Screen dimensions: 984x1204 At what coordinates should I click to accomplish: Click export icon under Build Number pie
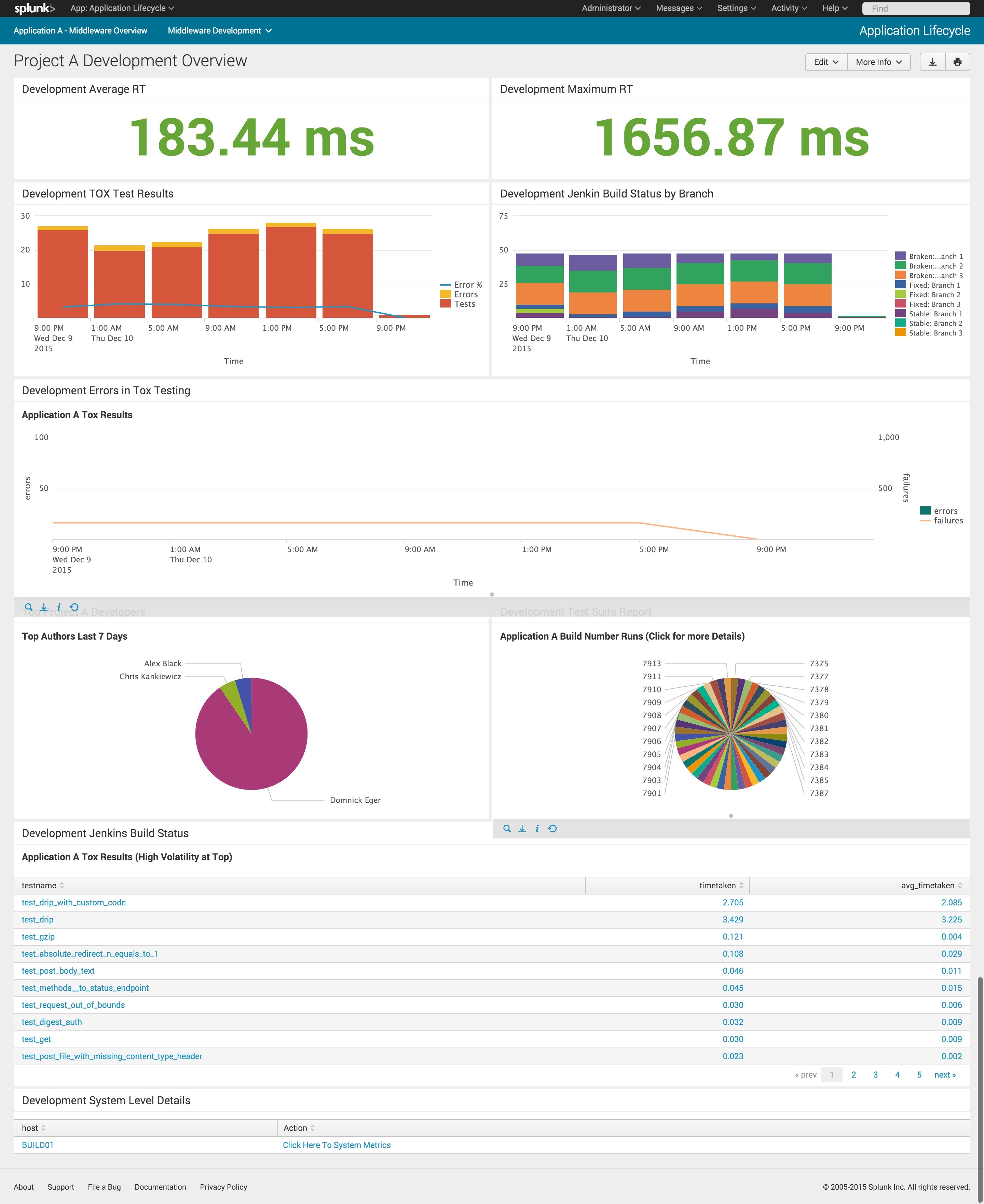[x=522, y=829]
